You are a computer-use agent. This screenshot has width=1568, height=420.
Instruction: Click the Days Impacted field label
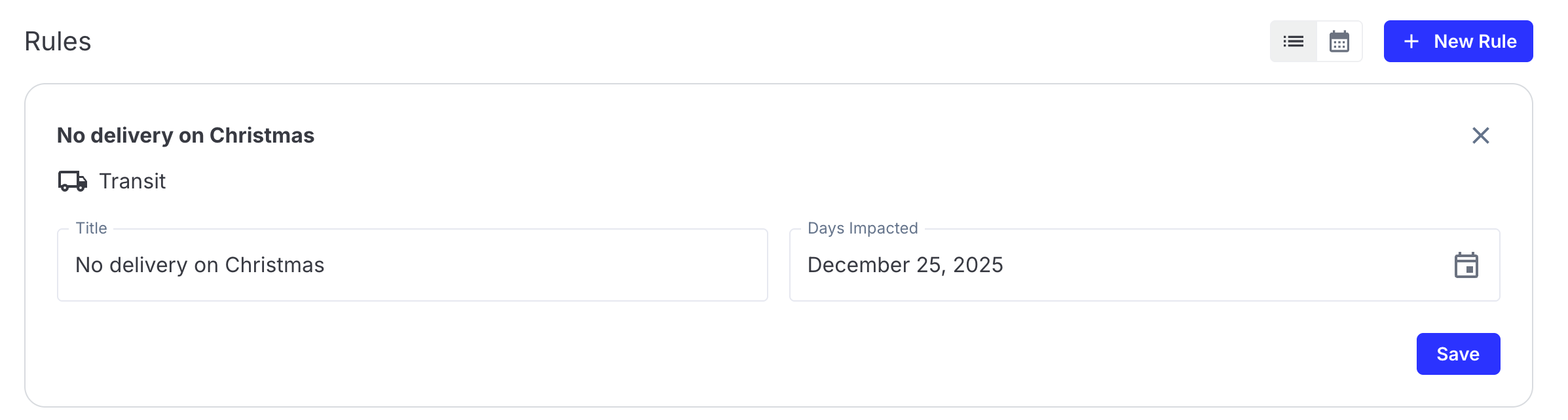[x=863, y=228]
